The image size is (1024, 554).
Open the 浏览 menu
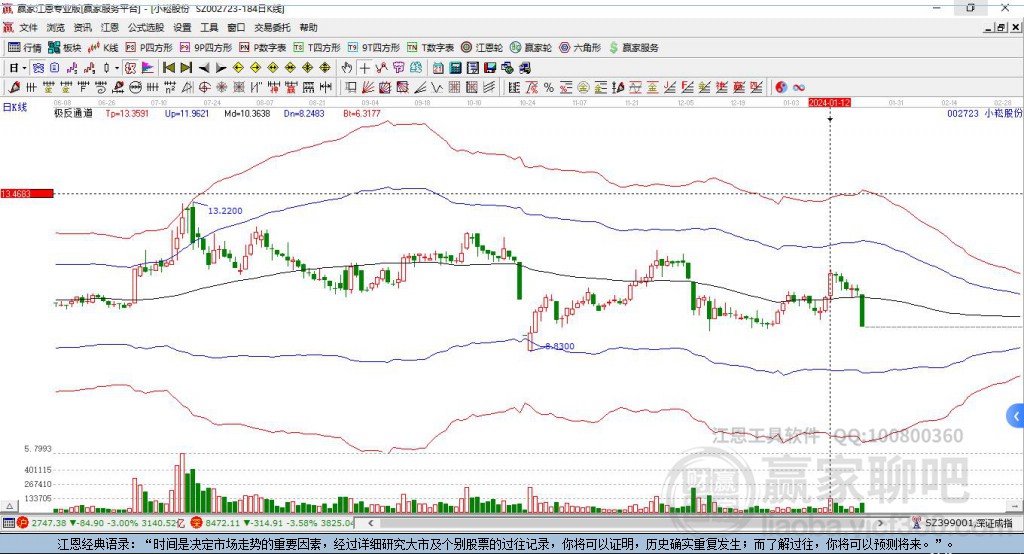pos(56,27)
